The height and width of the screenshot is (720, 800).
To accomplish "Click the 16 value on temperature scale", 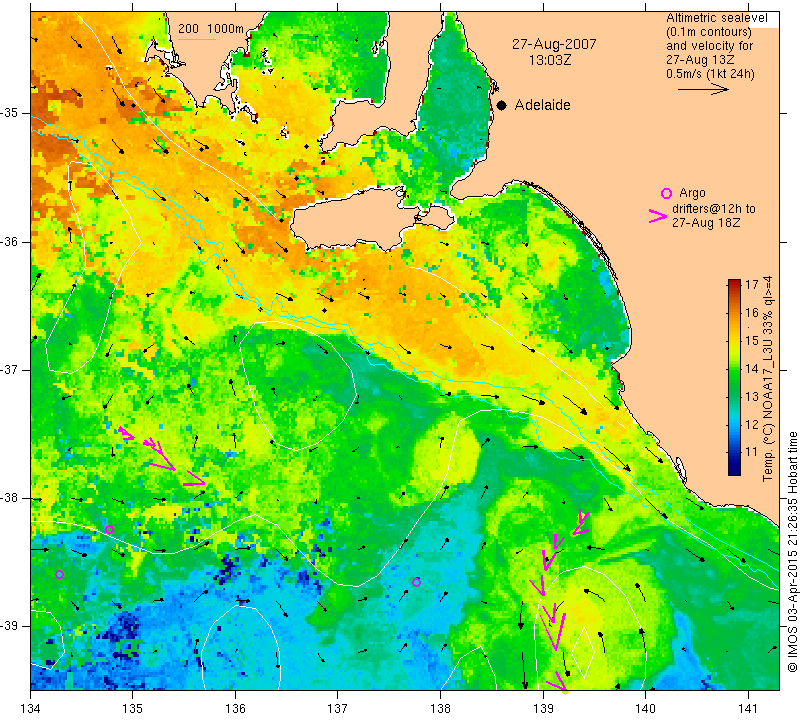I will click(x=752, y=312).
